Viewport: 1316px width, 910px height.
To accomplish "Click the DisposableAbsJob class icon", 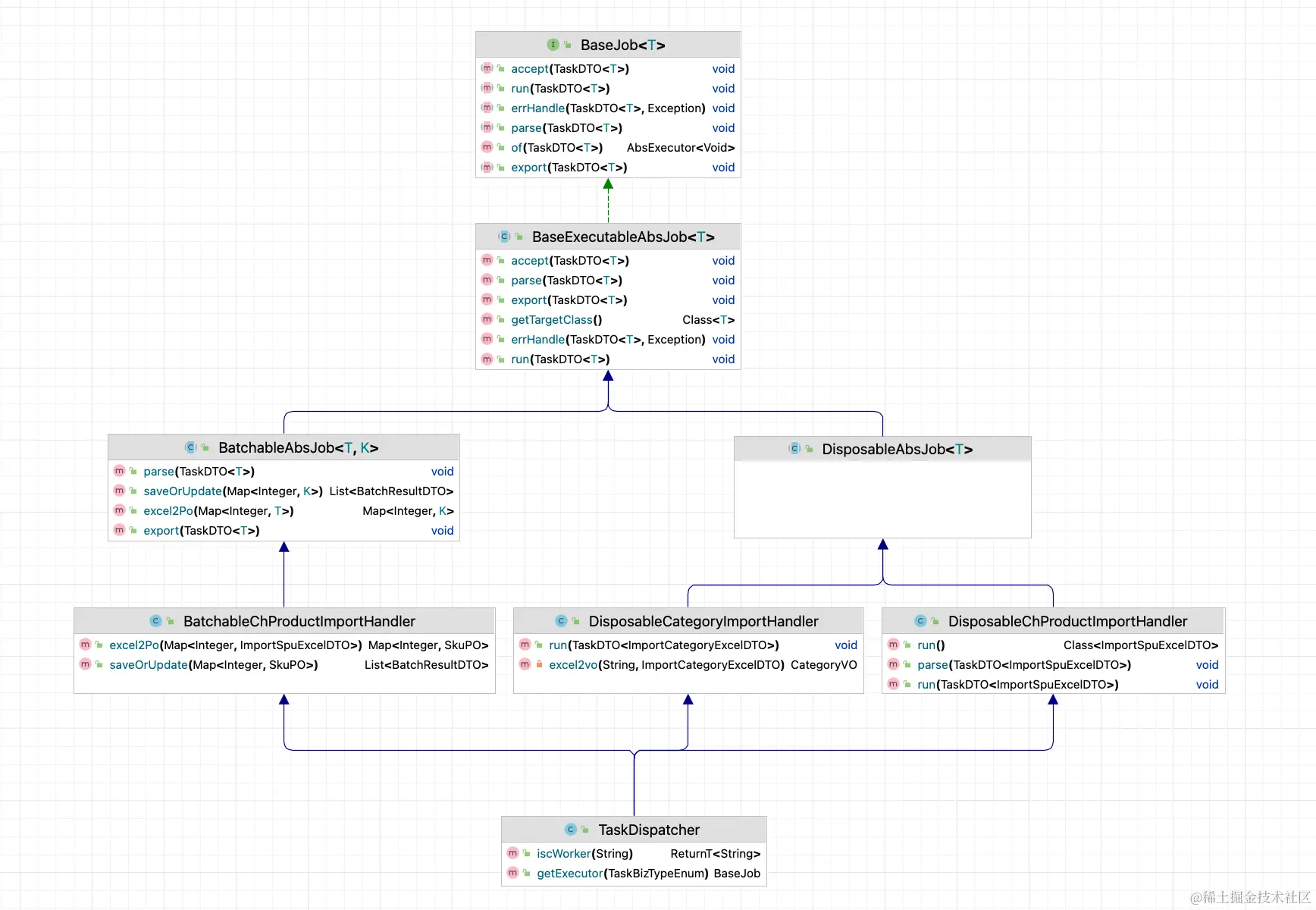I will point(794,449).
